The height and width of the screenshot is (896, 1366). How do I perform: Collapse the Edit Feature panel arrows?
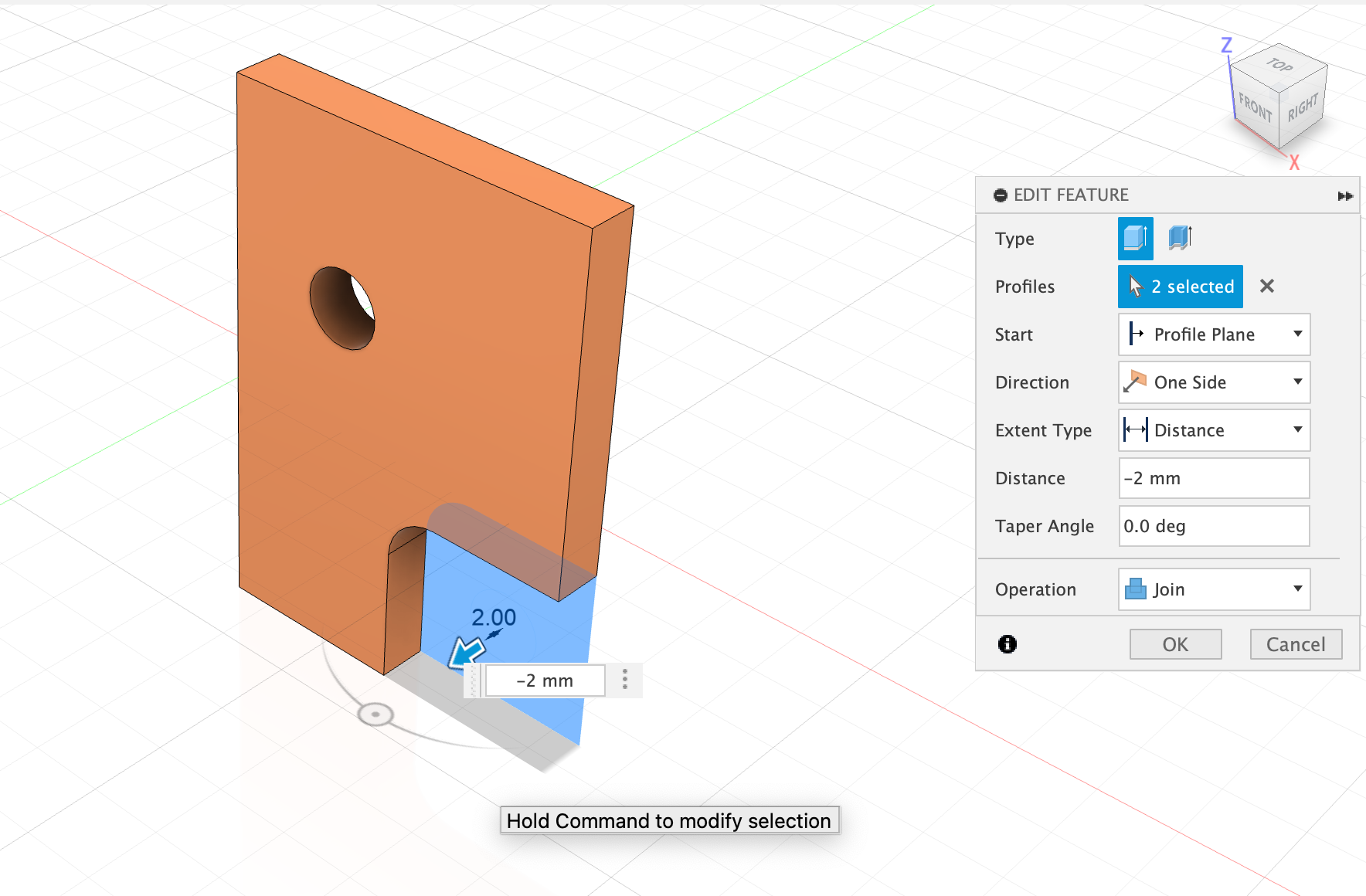1345,195
